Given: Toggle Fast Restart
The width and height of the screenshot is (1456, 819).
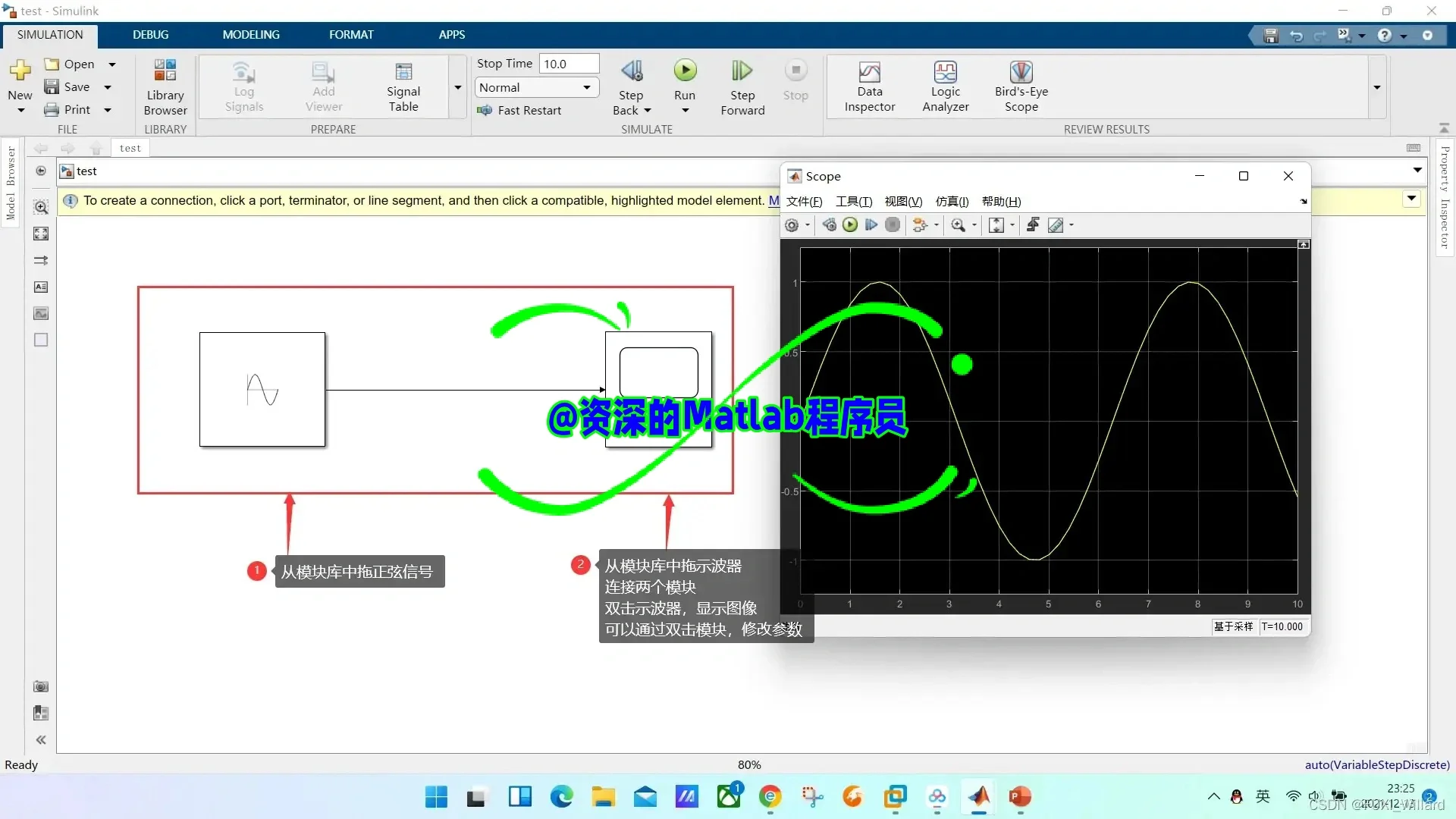Looking at the screenshot, I should click(x=519, y=111).
